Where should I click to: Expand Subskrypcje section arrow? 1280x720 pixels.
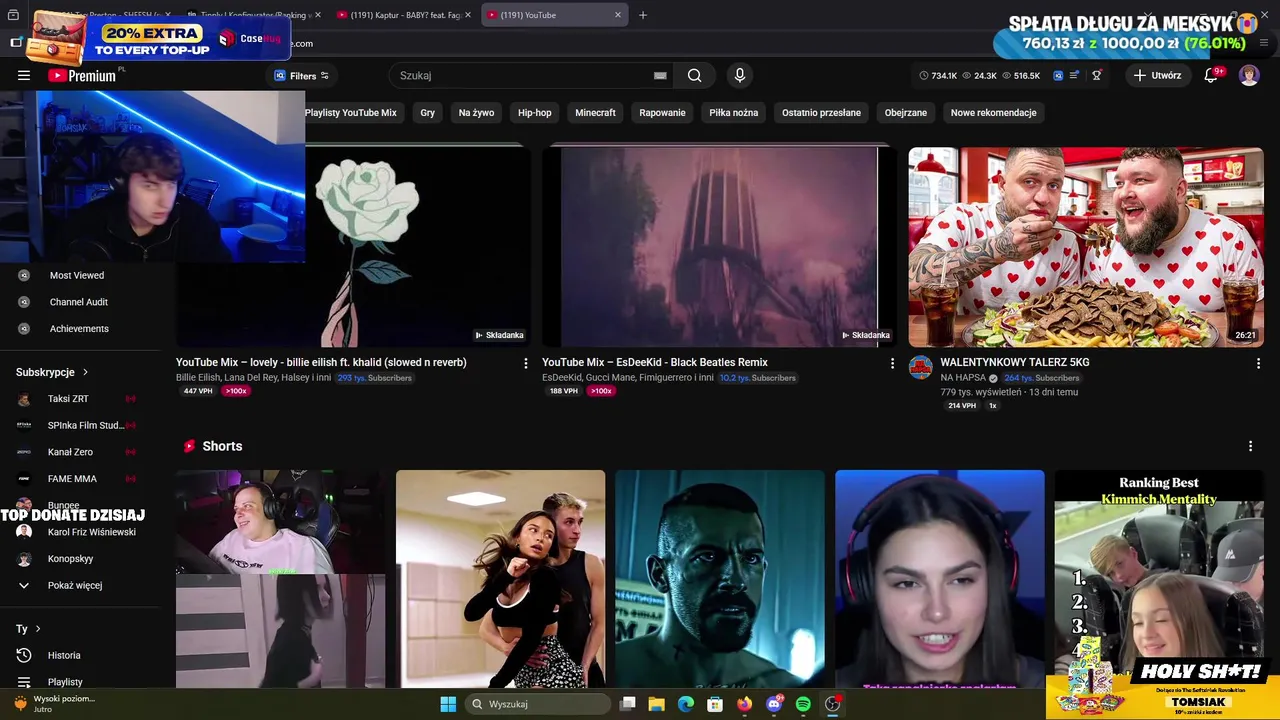[x=85, y=372]
